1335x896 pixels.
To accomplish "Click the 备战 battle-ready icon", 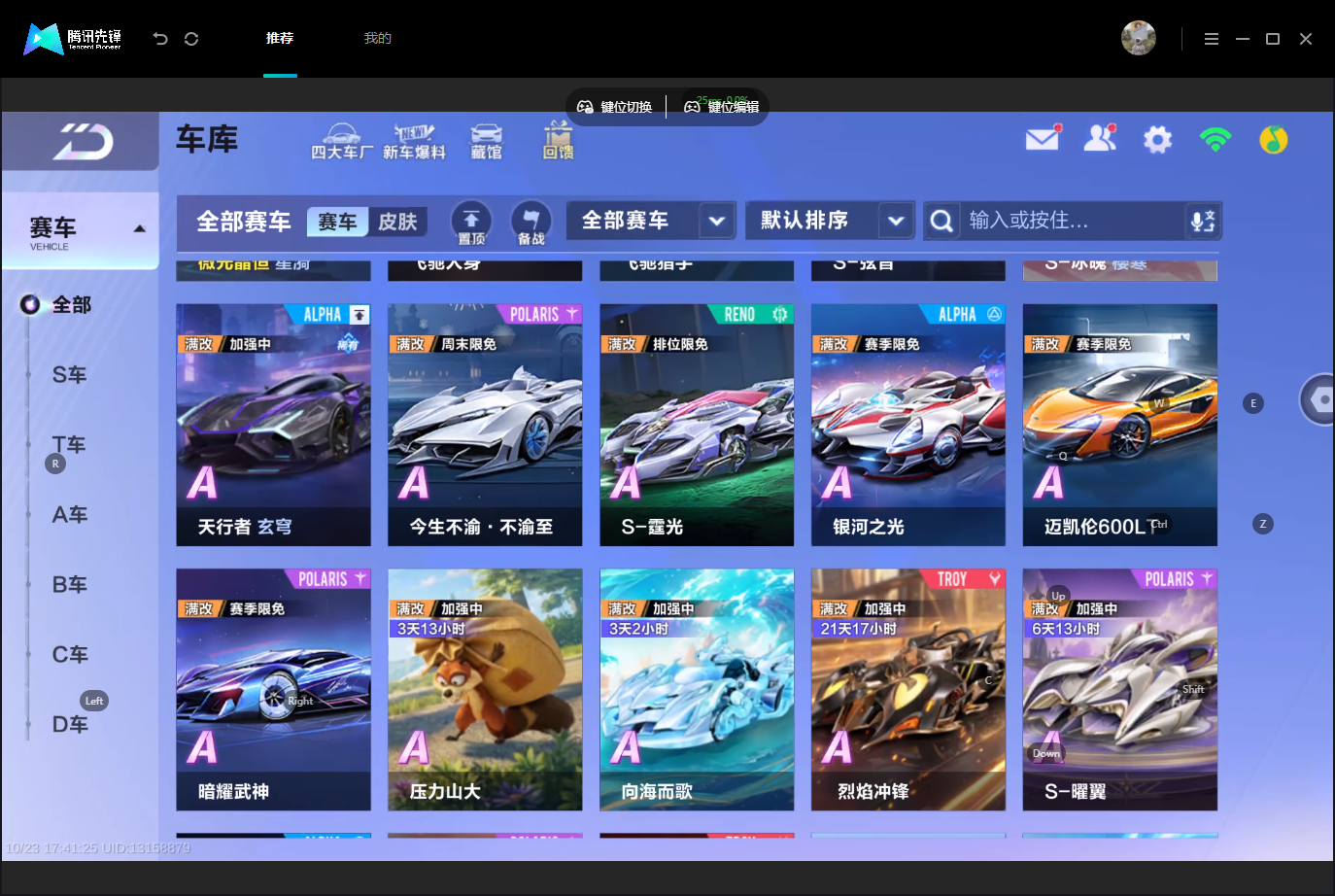I will coord(531,223).
